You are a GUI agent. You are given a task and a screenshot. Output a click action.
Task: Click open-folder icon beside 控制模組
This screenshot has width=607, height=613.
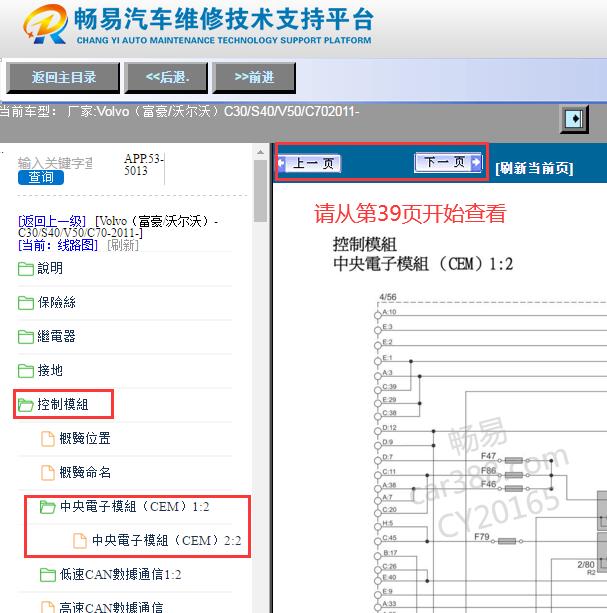click(26, 405)
